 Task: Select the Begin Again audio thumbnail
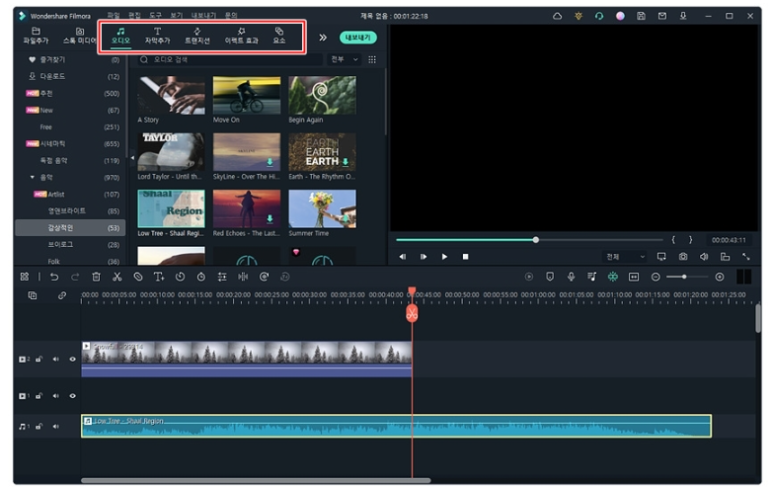pos(322,95)
